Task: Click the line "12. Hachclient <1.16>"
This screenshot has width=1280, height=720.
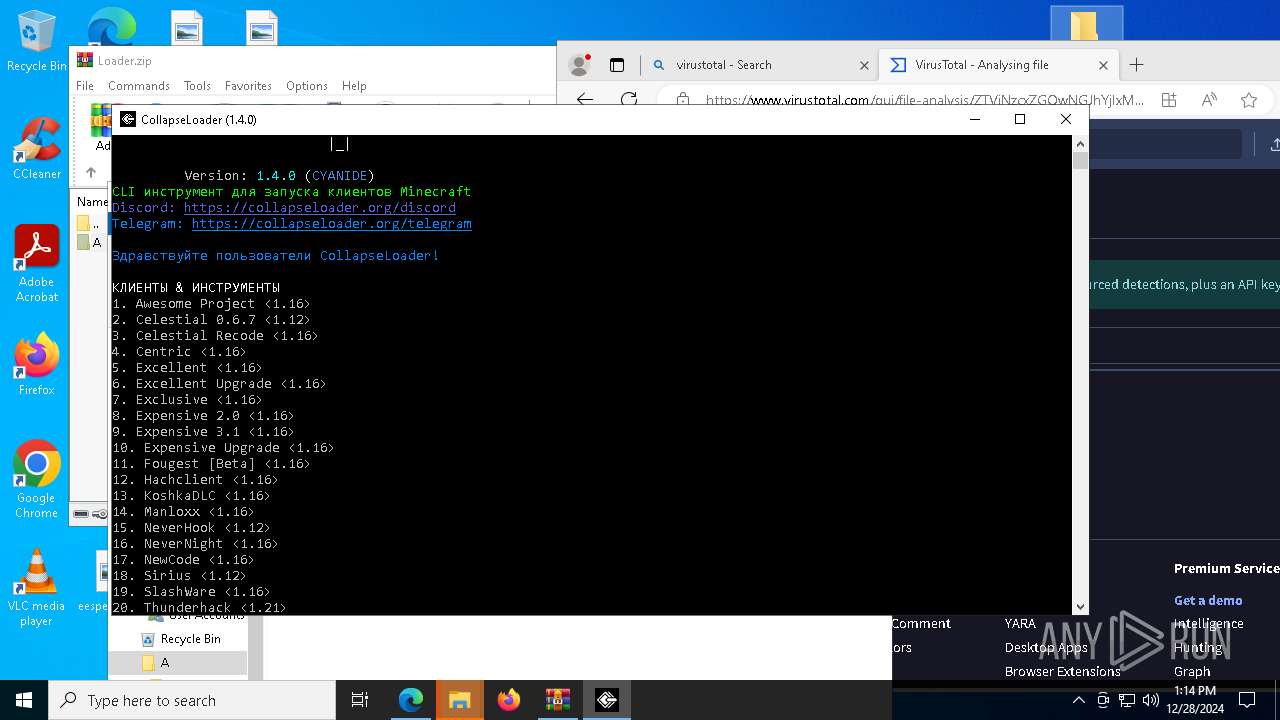Action: 195,480
